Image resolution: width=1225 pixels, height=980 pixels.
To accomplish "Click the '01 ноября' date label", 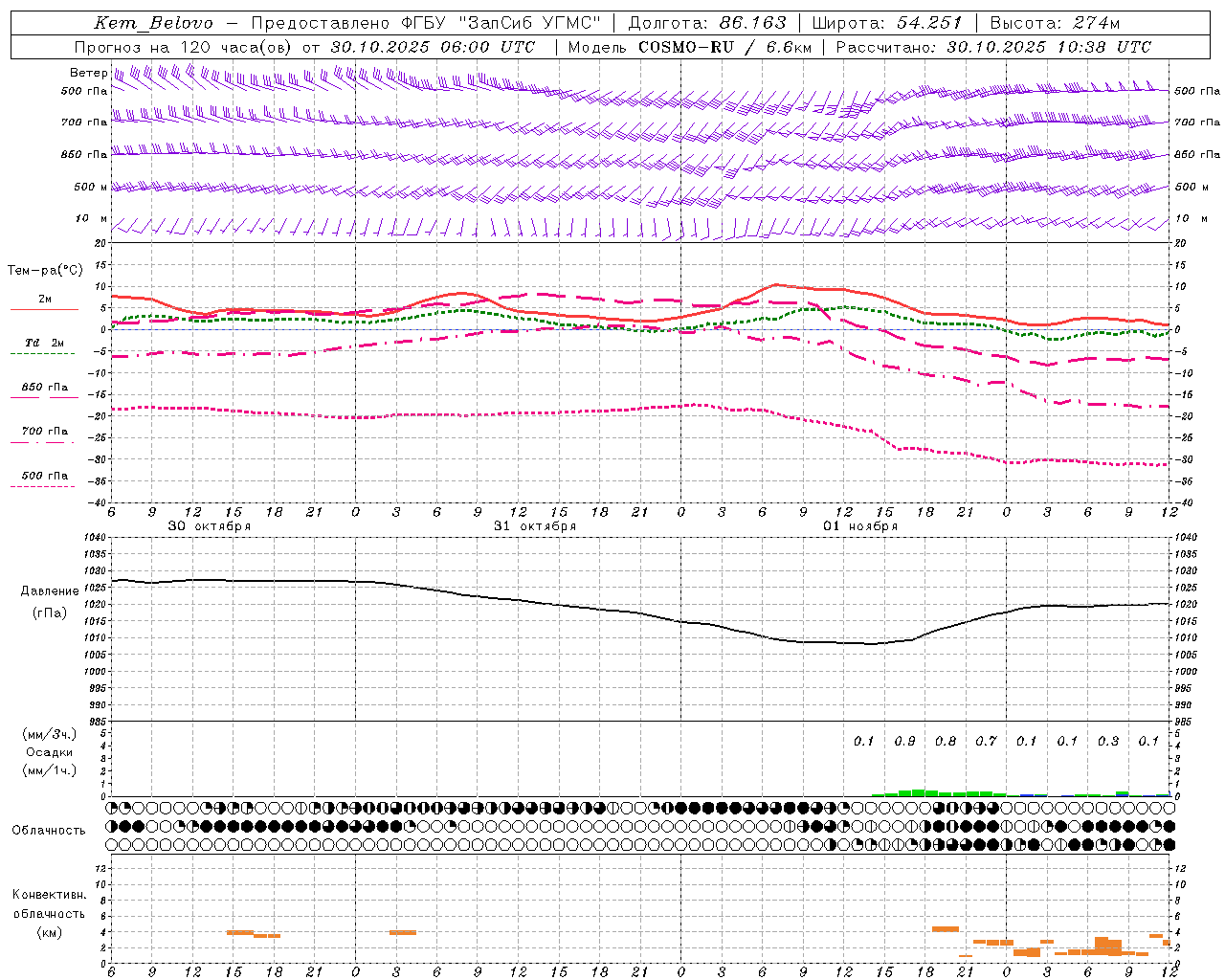I will coord(860,526).
